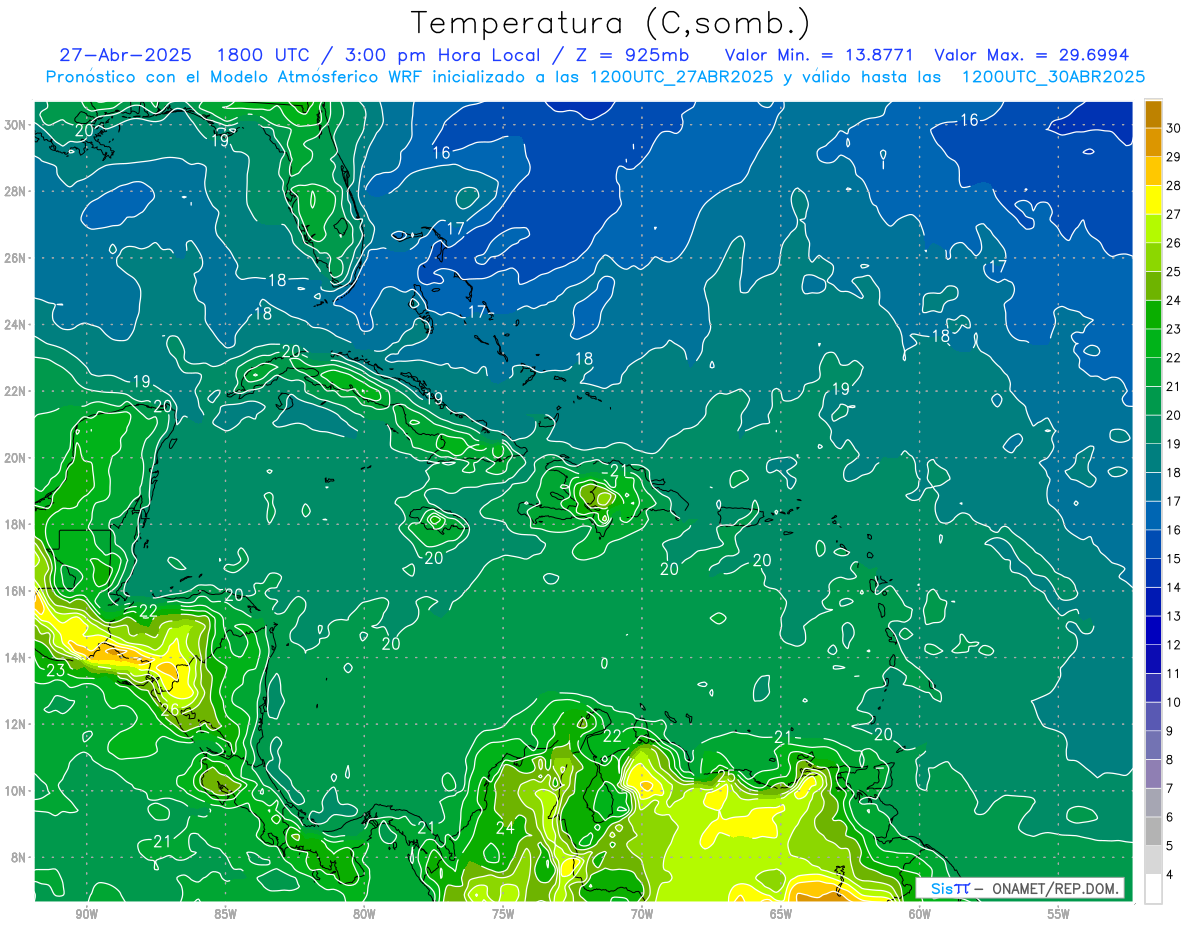The width and height of the screenshot is (1200, 927).
Task: Click latitude axis label "12N"
Action: (x=15, y=724)
